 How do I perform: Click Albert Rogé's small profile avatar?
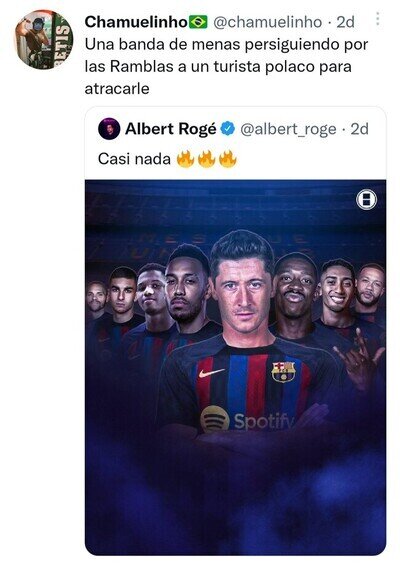click(x=109, y=129)
